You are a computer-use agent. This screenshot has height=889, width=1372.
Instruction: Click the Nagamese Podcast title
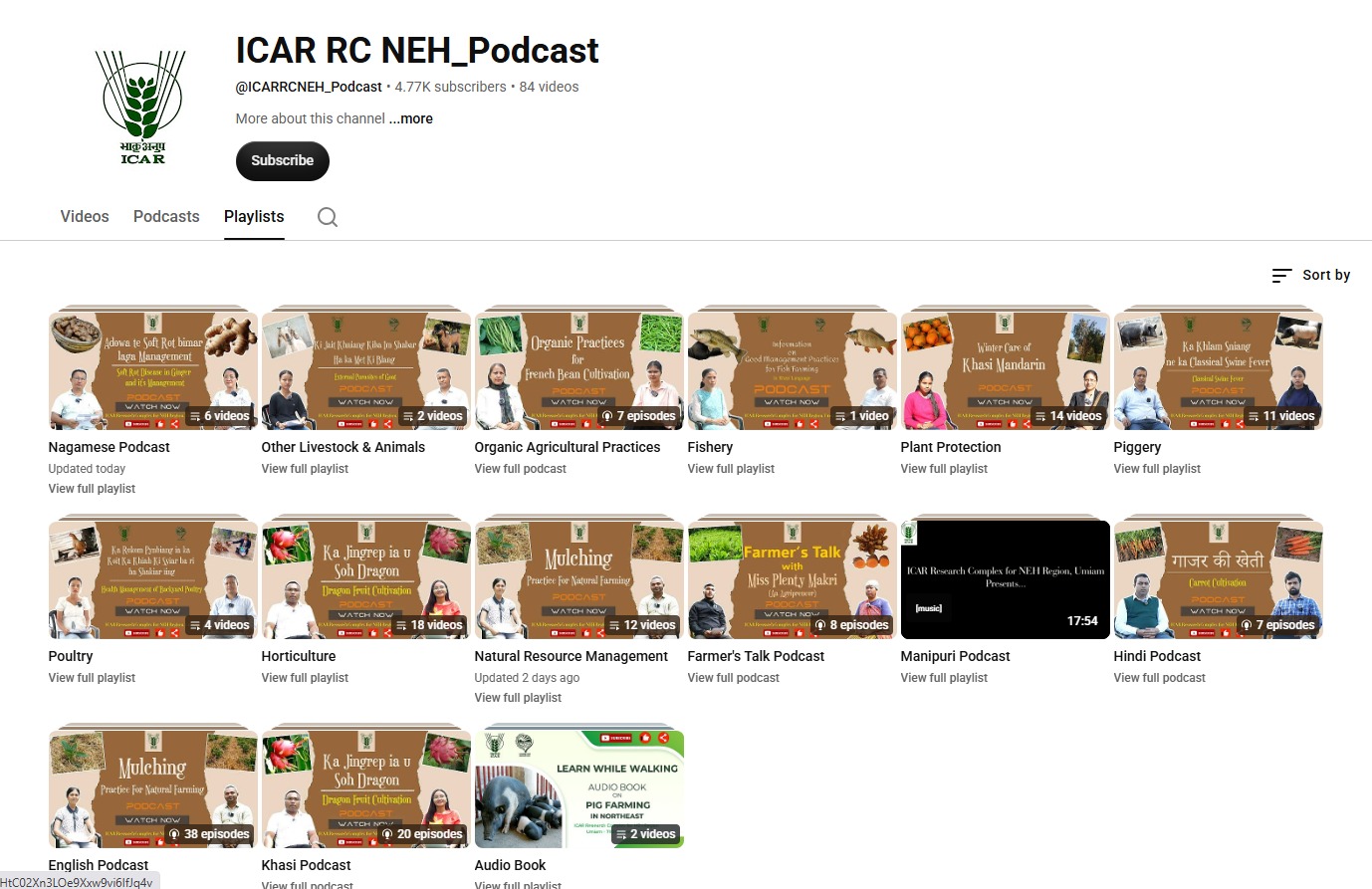tap(110, 447)
